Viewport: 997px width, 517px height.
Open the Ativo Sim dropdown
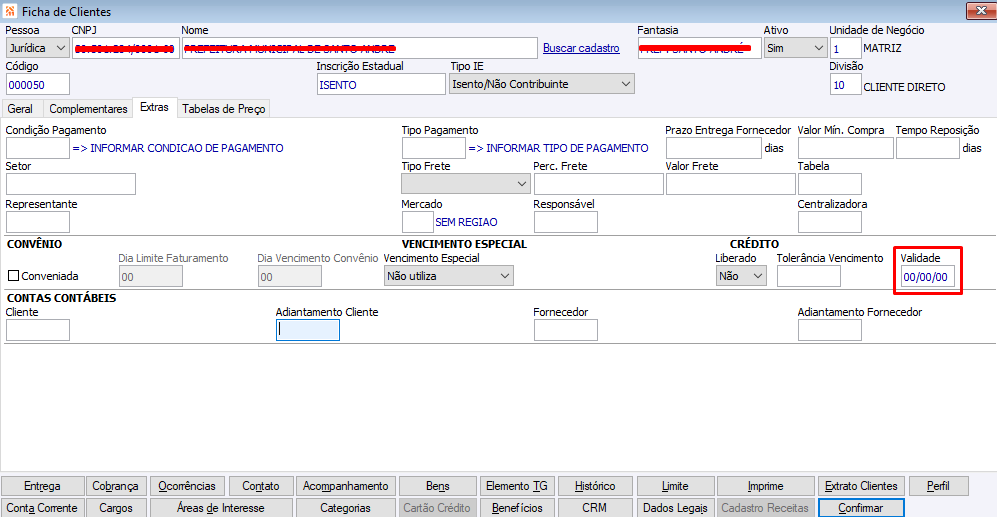[795, 48]
